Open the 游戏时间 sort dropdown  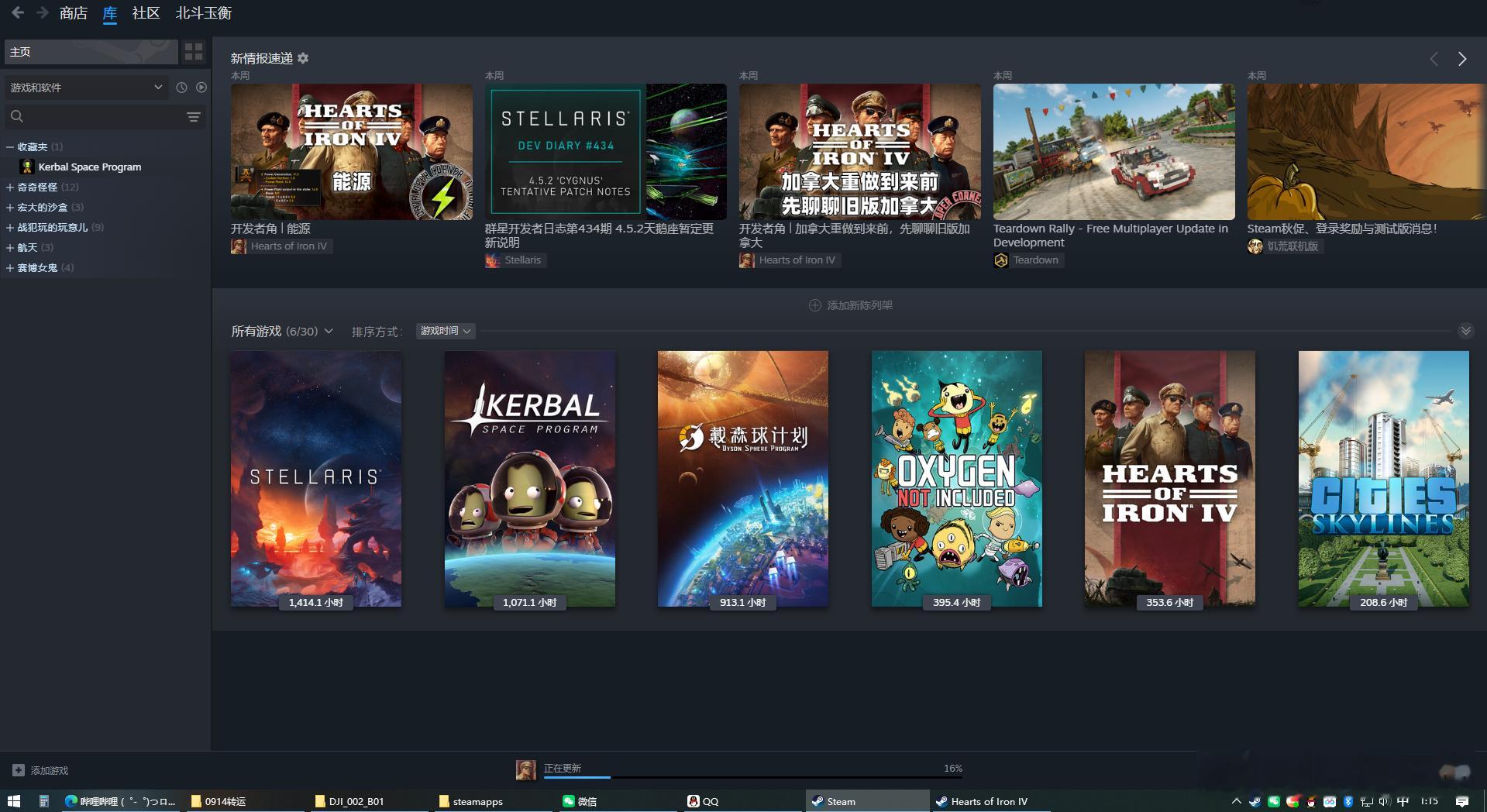446,331
